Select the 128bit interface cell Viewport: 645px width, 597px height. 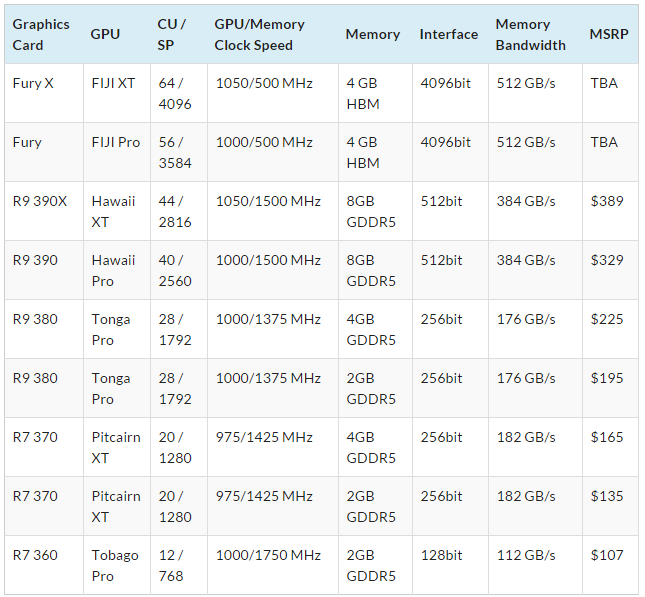(x=450, y=565)
